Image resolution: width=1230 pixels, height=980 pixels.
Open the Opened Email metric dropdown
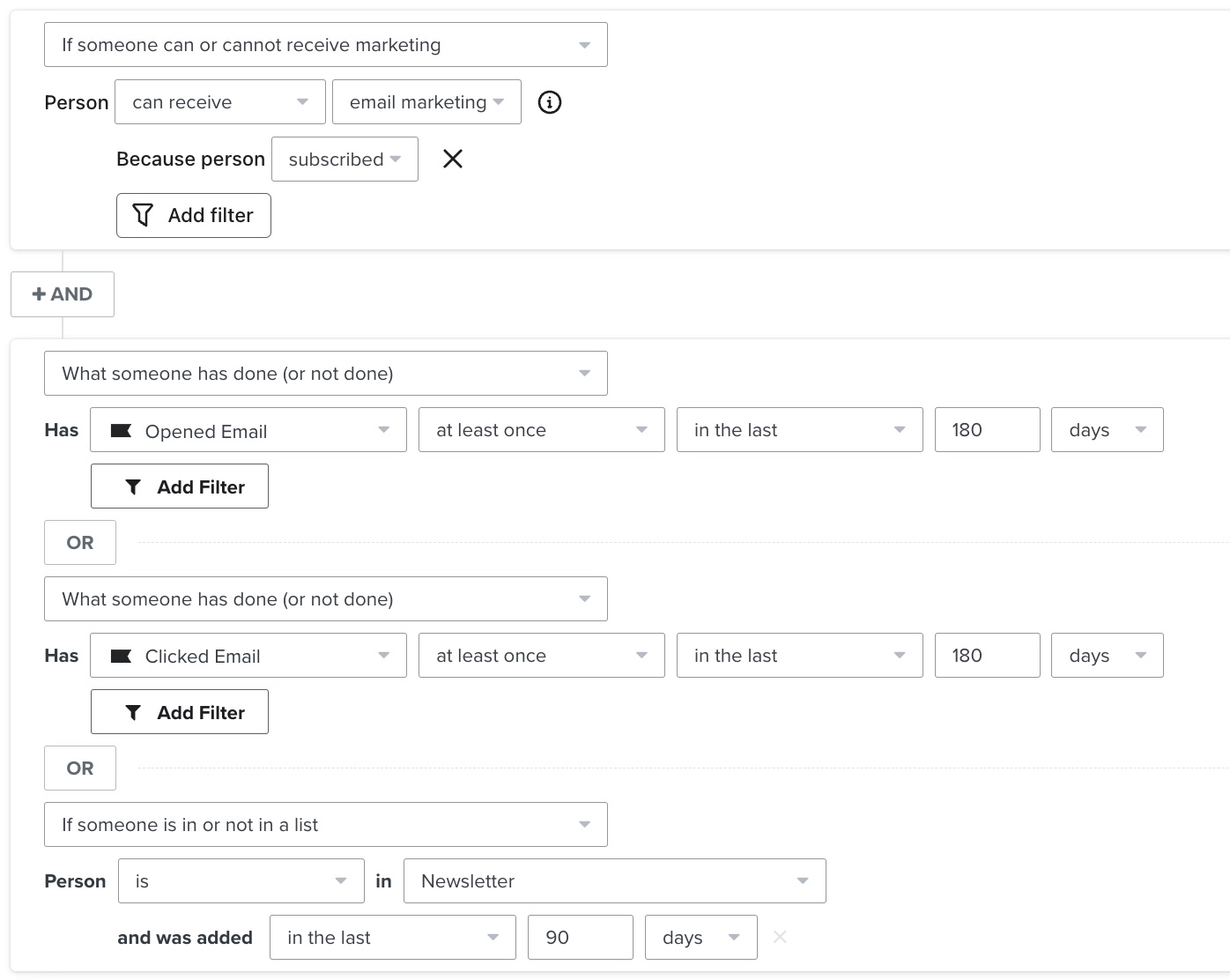point(248,430)
